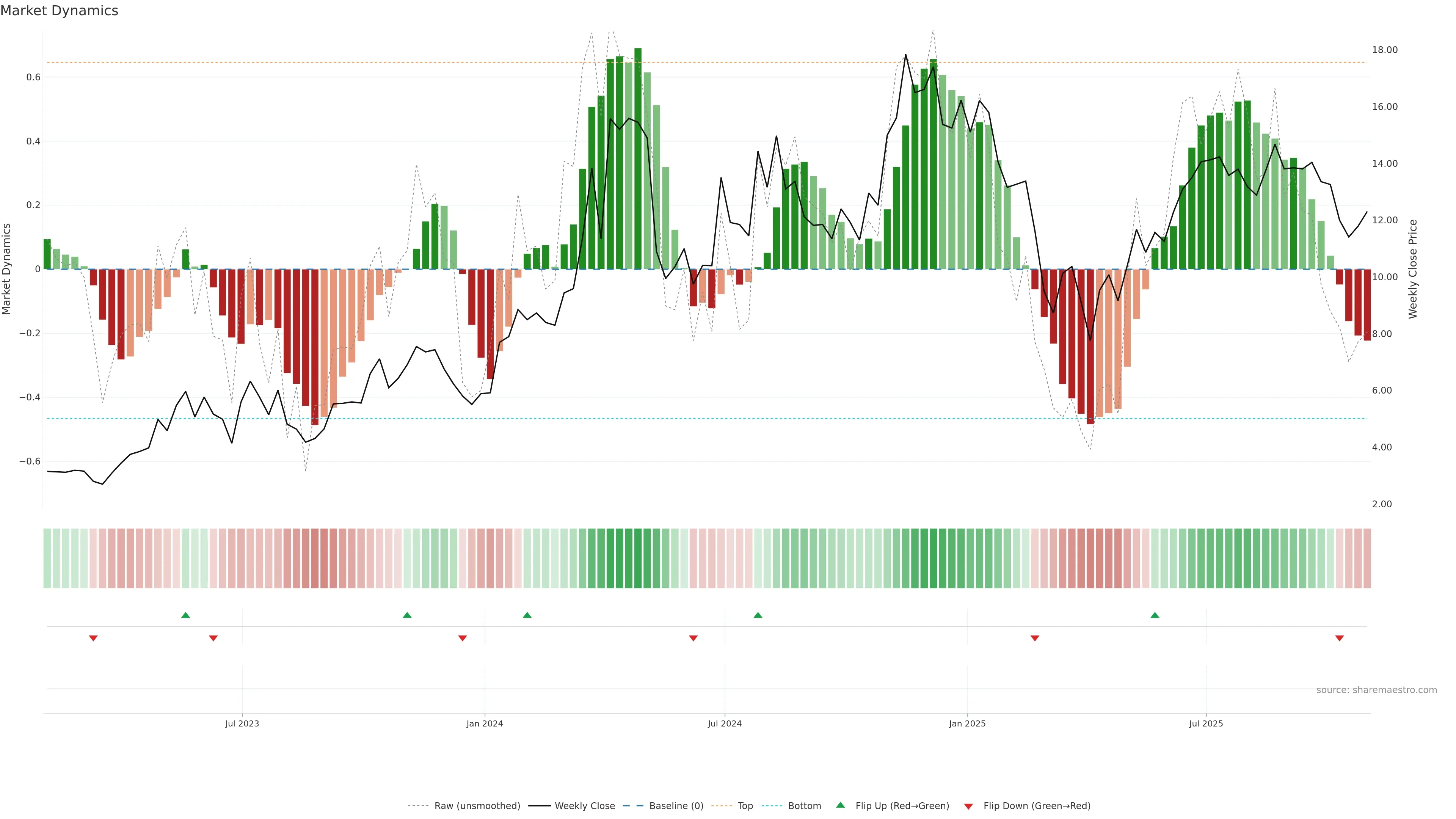Viewport: 1456px width, 819px height.
Task: Click the Jul 2025 x-axis label
Action: pos(1206,723)
